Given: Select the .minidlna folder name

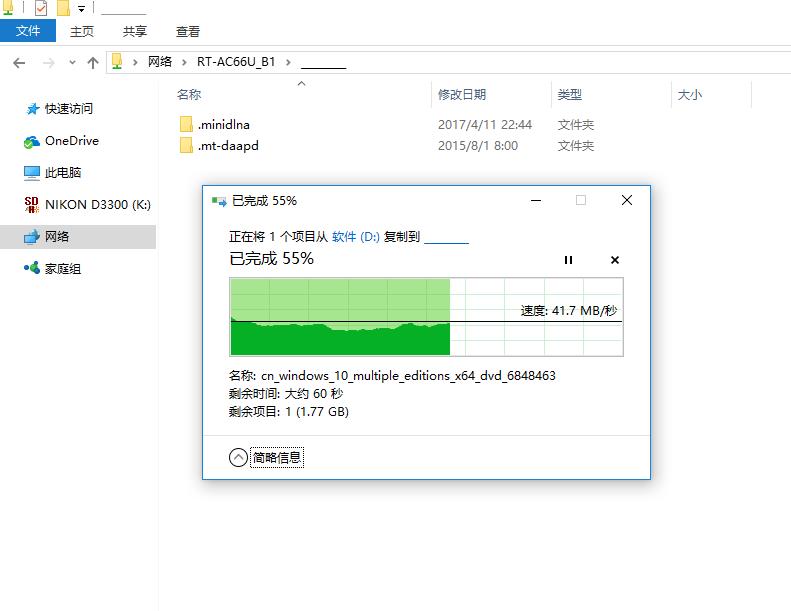Looking at the screenshot, I should [223, 125].
